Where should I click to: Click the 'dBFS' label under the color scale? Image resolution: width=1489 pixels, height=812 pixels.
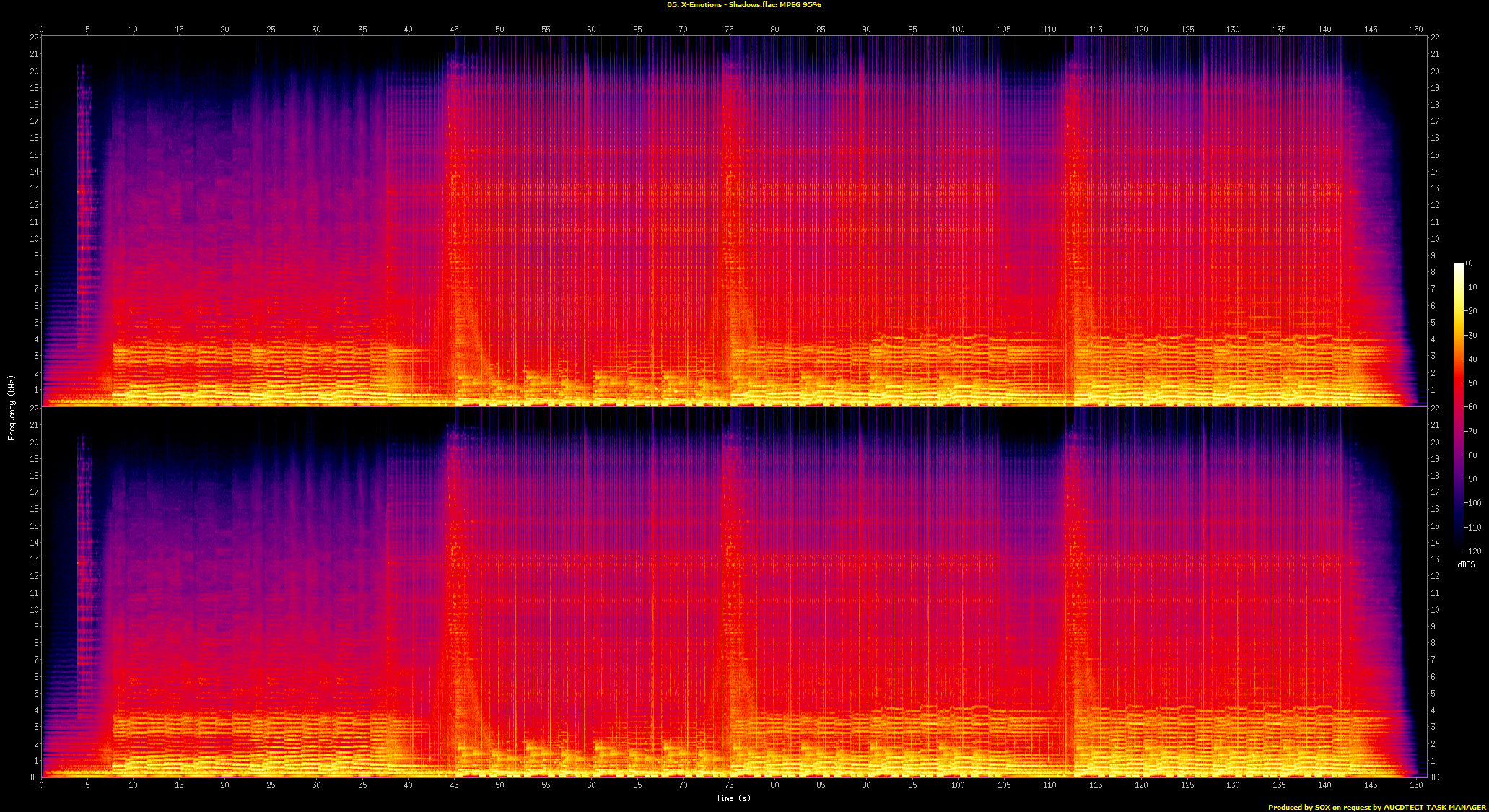(x=1466, y=564)
